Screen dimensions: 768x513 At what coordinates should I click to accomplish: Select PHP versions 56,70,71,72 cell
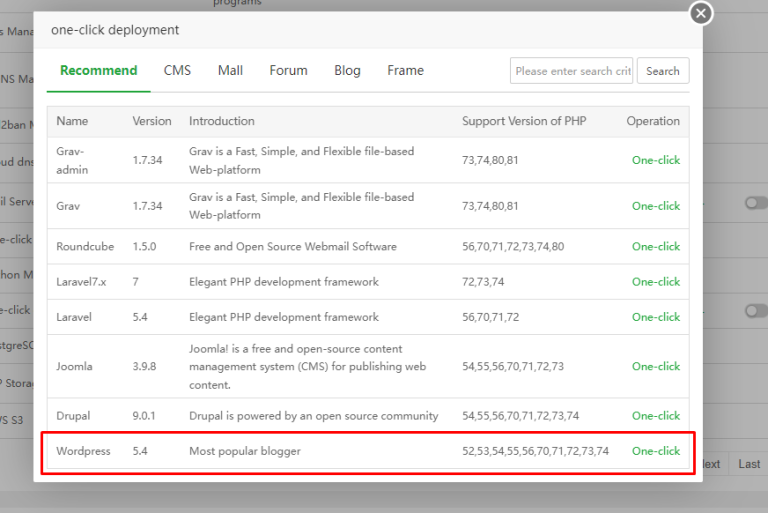pyautogui.click(x=490, y=317)
